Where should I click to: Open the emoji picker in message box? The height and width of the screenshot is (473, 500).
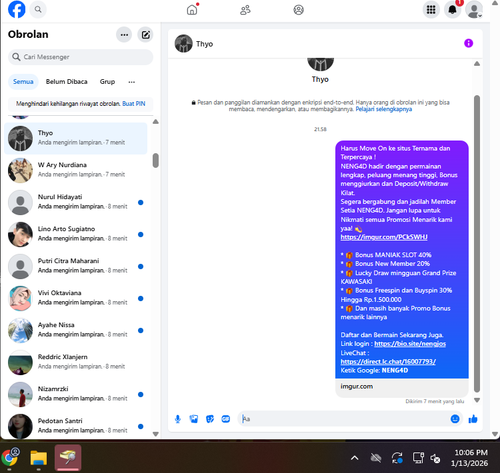pyautogui.click(x=455, y=419)
